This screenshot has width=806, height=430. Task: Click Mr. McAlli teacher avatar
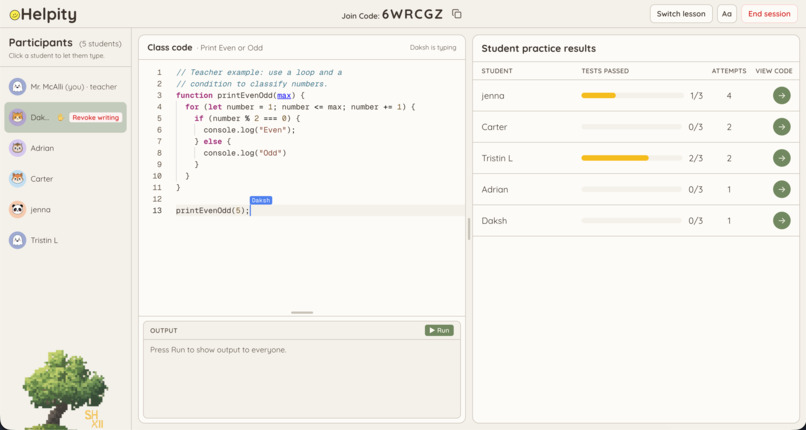coord(17,87)
